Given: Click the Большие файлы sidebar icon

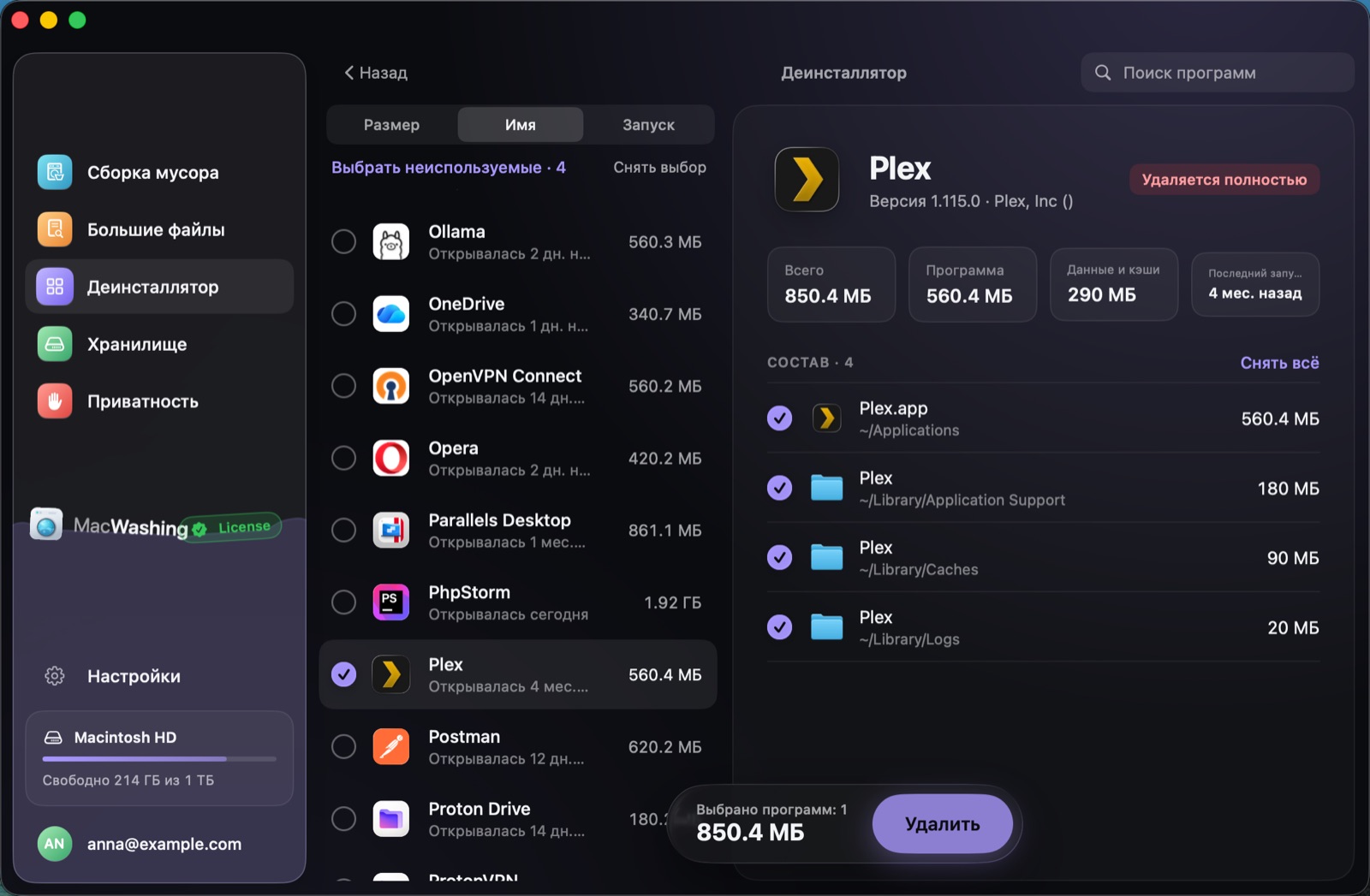Looking at the screenshot, I should click(55, 229).
